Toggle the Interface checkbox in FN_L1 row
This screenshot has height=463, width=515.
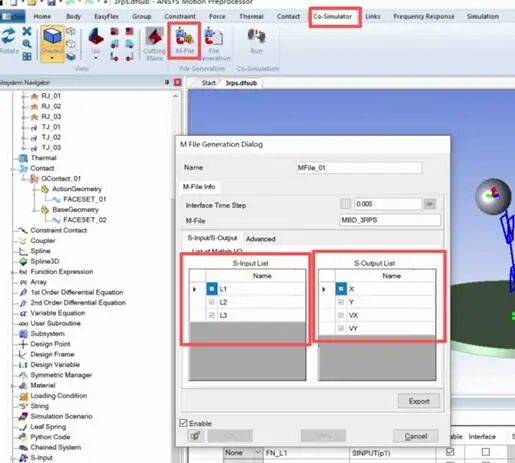coord(486,452)
